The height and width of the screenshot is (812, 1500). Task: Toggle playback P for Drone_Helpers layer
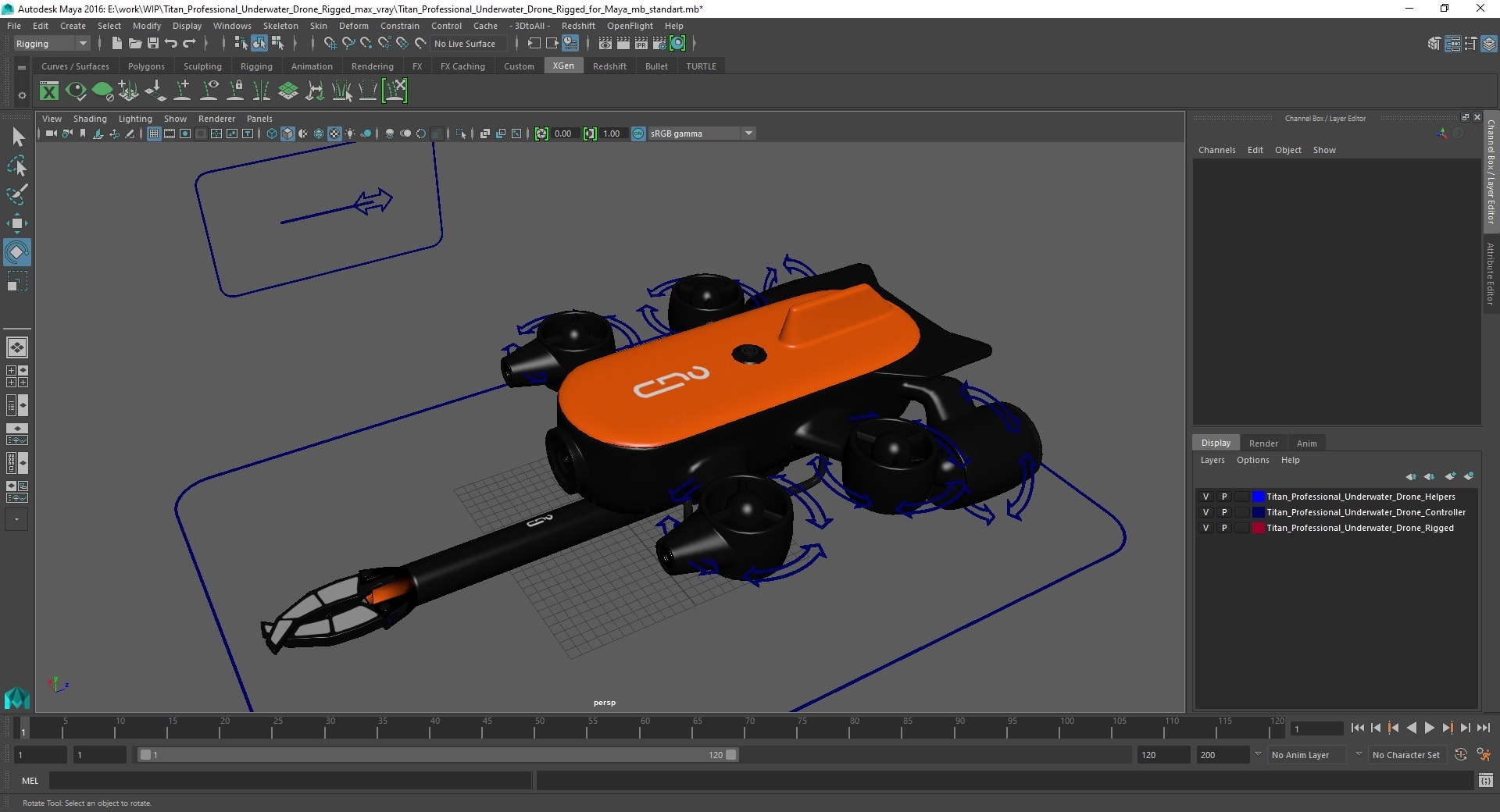coord(1224,497)
